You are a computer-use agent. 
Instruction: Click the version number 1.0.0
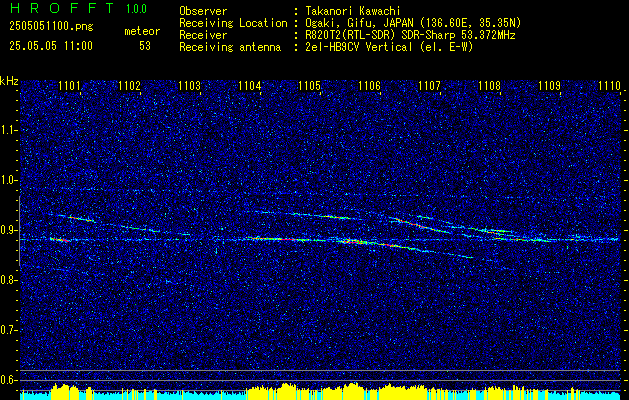[x=136, y=9]
